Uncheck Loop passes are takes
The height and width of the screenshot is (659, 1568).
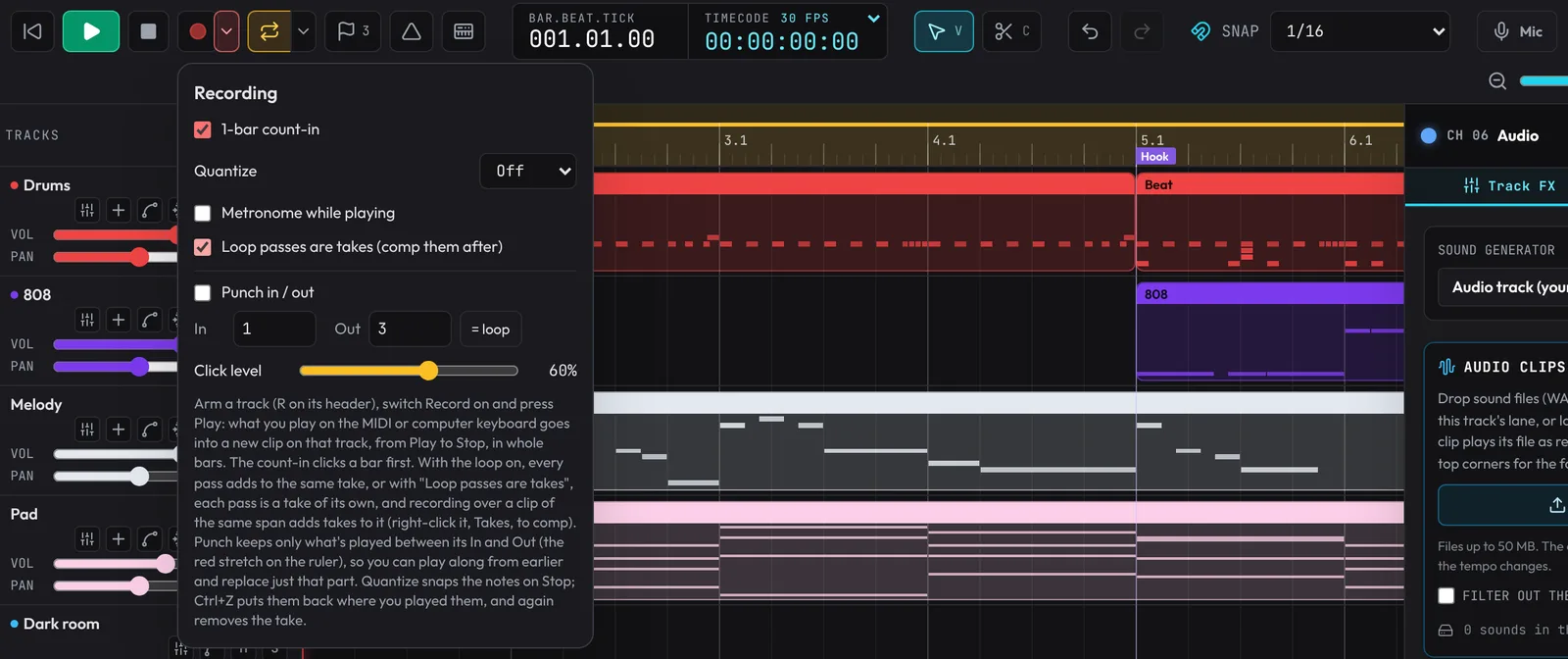pos(203,247)
